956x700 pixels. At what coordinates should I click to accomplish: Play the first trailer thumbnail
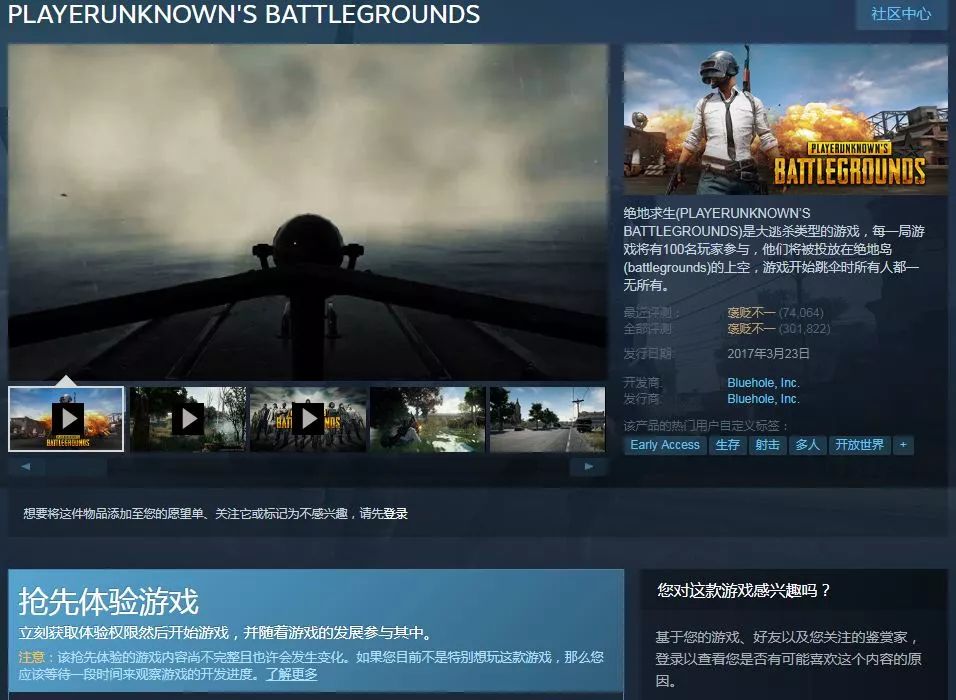(68, 418)
